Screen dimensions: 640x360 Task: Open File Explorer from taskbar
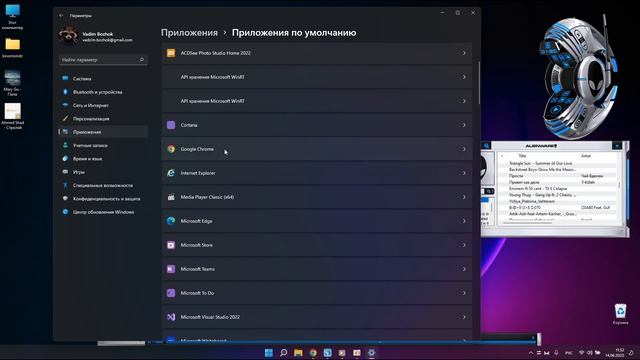(x=298, y=353)
